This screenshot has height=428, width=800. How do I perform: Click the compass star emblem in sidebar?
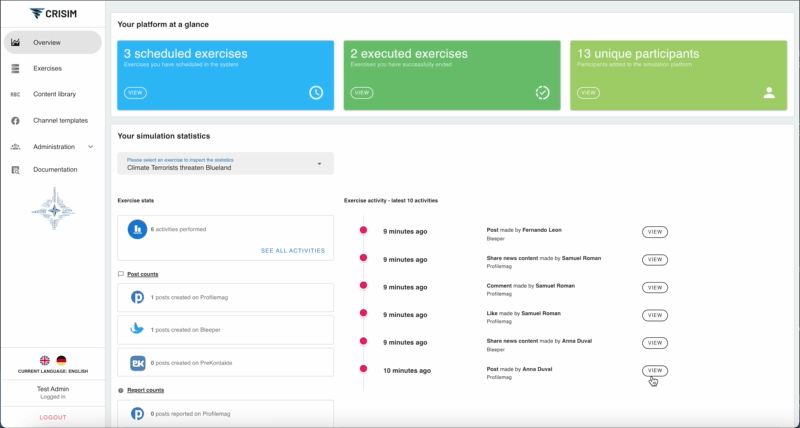(x=54, y=210)
